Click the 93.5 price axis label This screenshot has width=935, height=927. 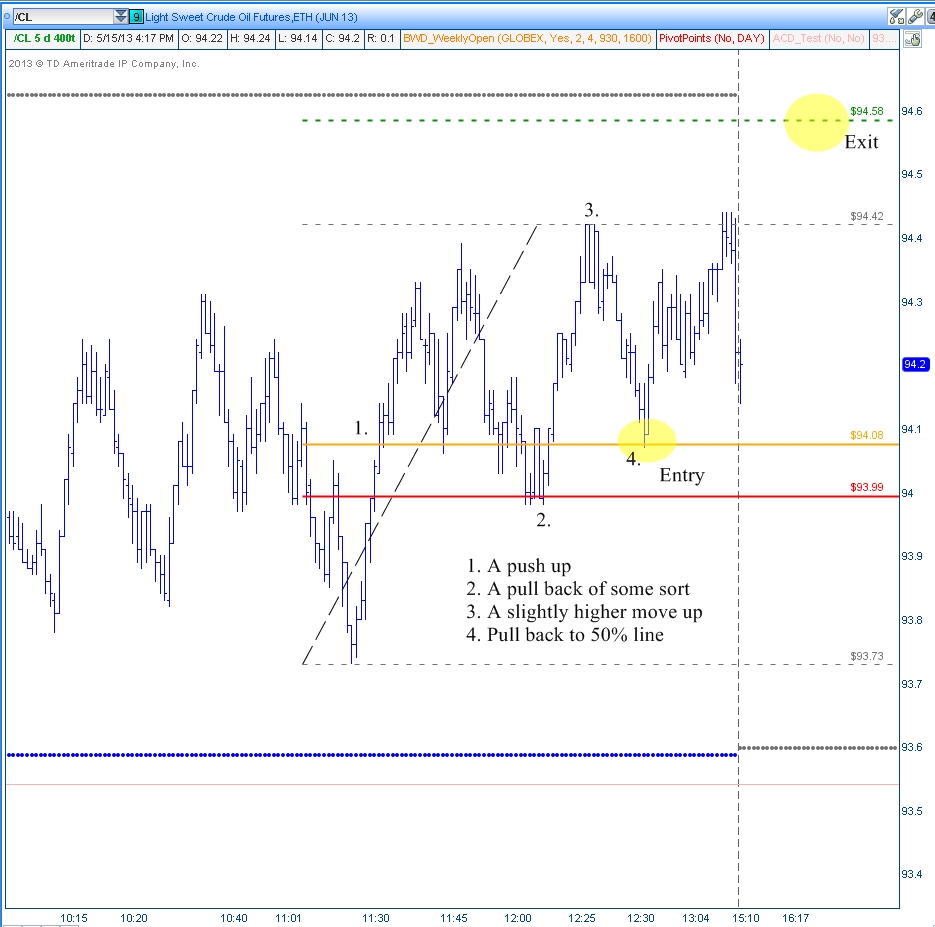(911, 811)
